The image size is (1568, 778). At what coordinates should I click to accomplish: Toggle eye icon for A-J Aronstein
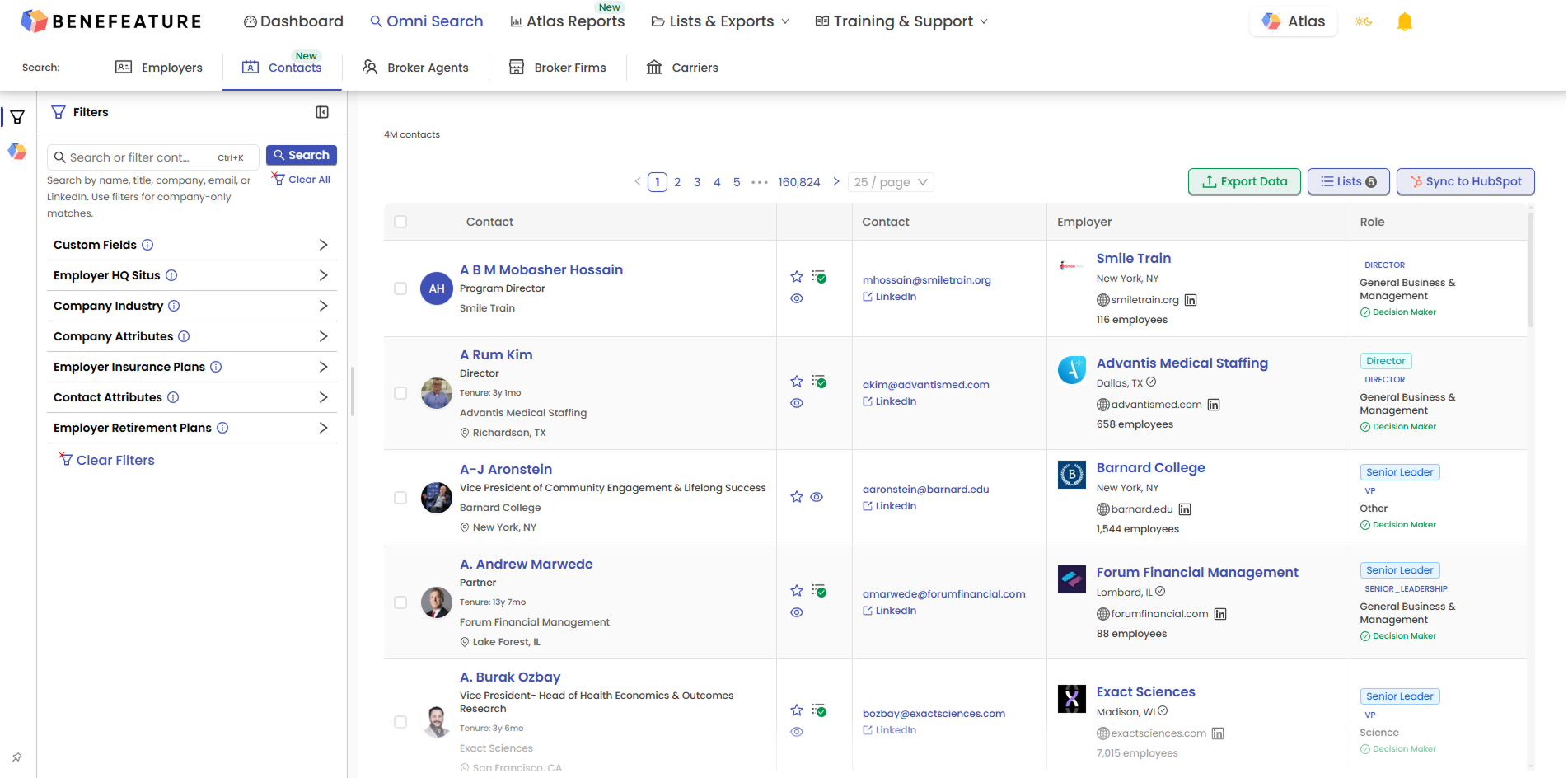click(x=817, y=497)
